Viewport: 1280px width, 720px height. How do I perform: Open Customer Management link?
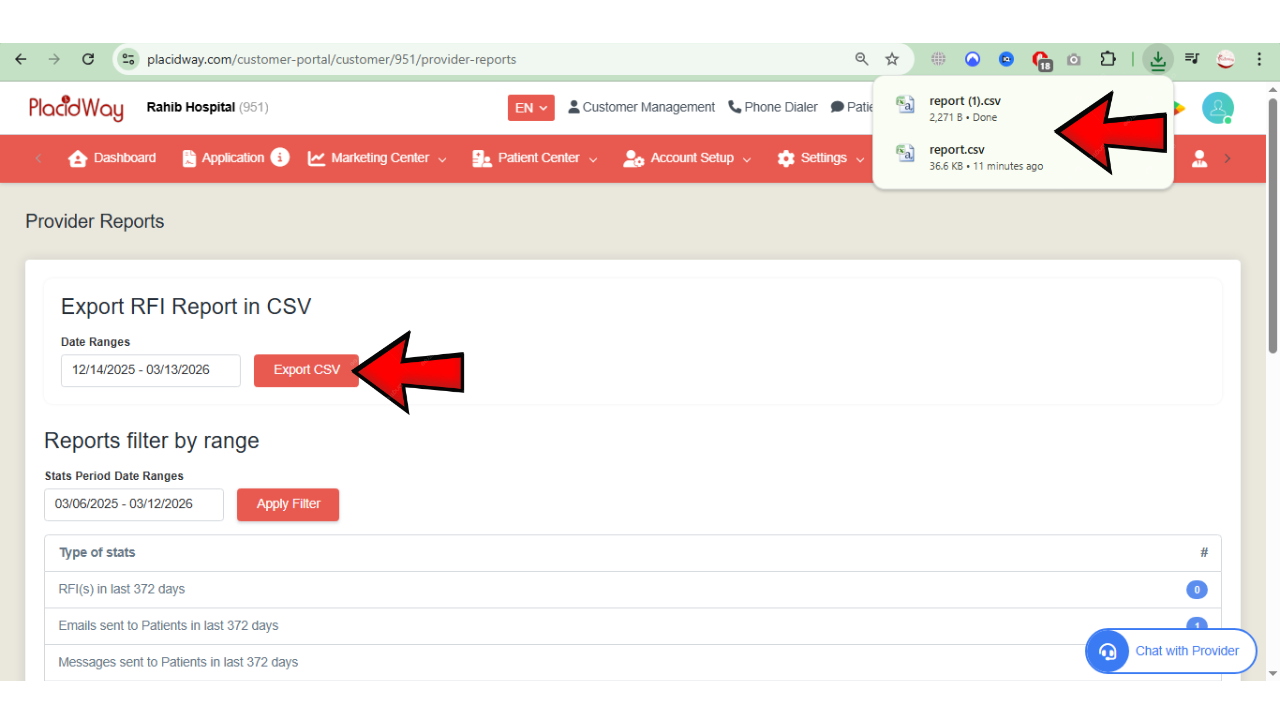coord(641,107)
